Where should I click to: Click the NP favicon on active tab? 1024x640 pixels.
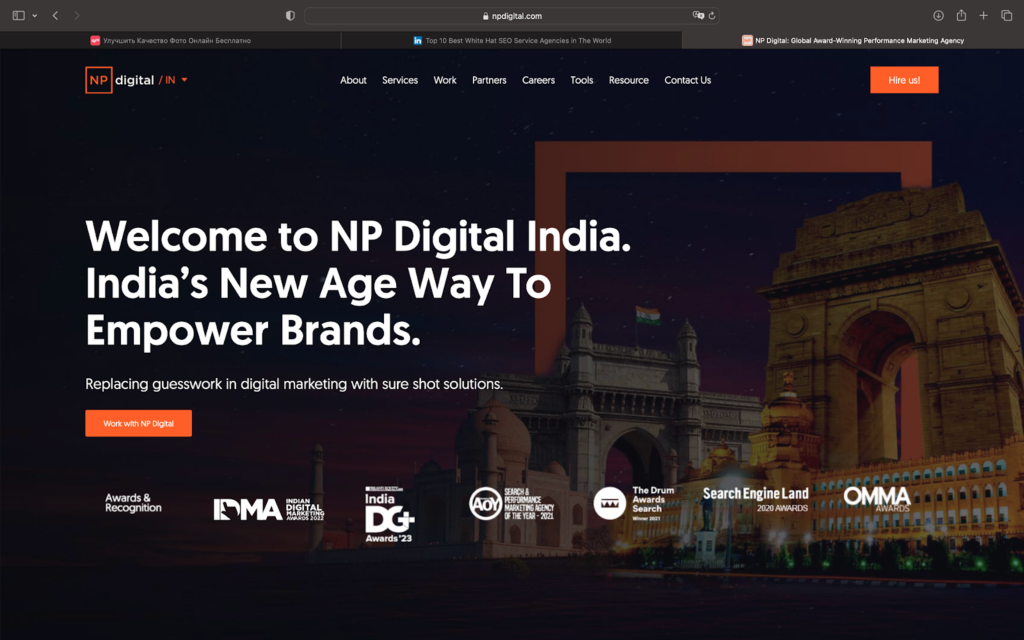point(747,40)
